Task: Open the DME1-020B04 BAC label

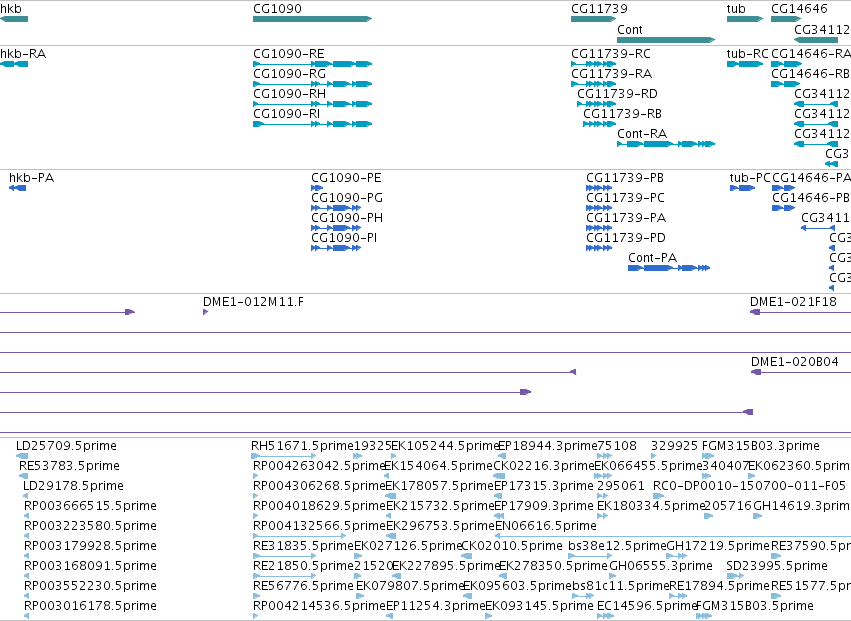Action: click(795, 362)
